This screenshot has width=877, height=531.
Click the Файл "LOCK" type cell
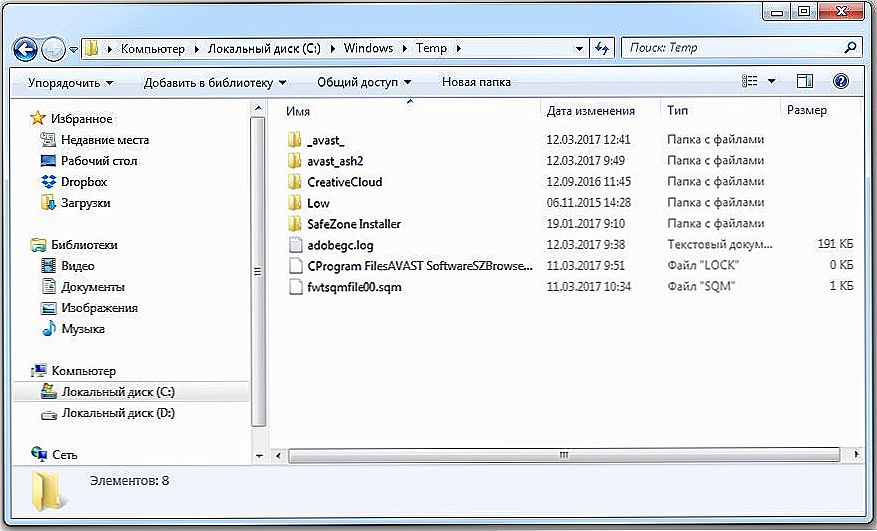coord(704,265)
